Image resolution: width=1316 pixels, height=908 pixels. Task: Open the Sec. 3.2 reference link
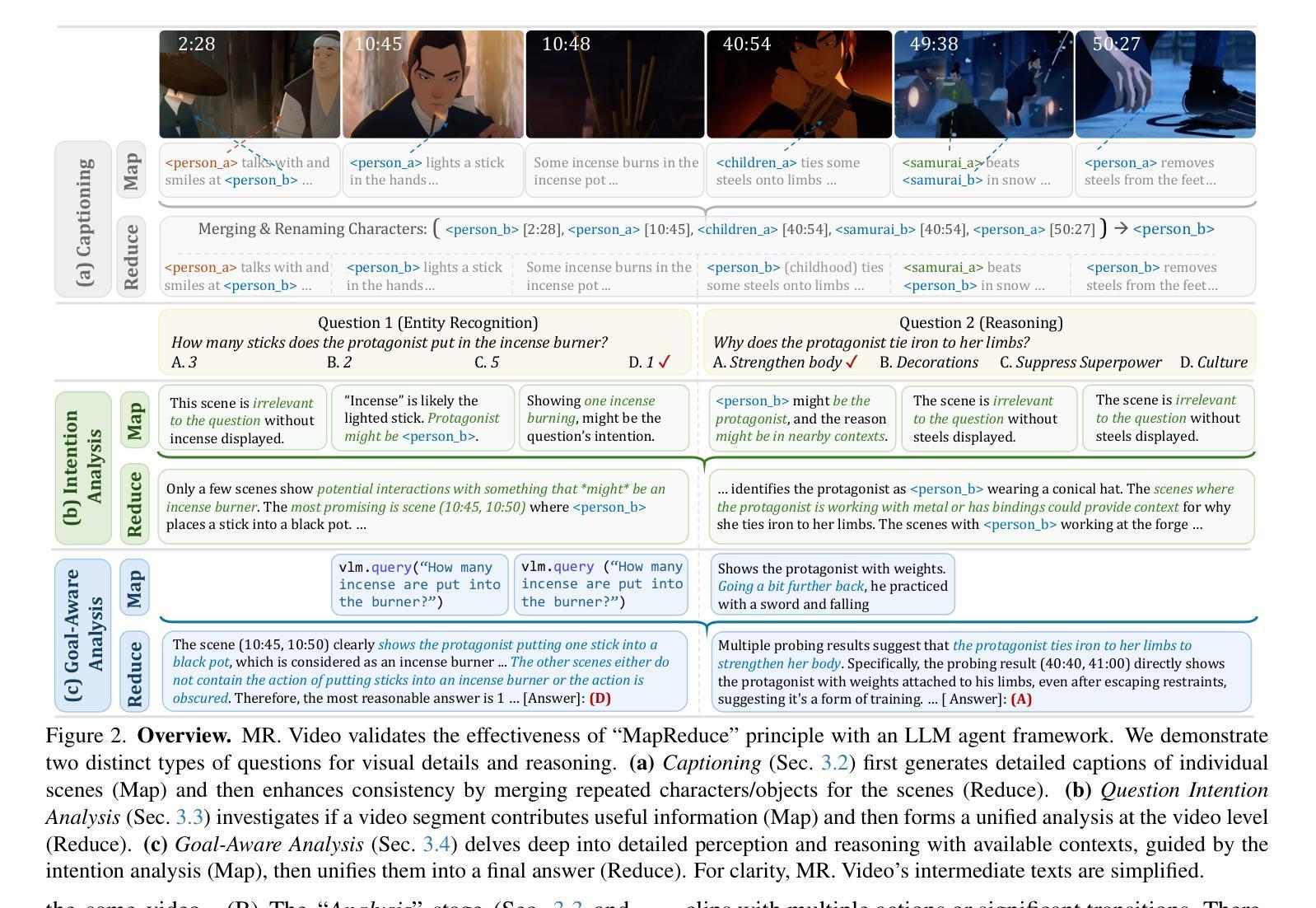(834, 763)
